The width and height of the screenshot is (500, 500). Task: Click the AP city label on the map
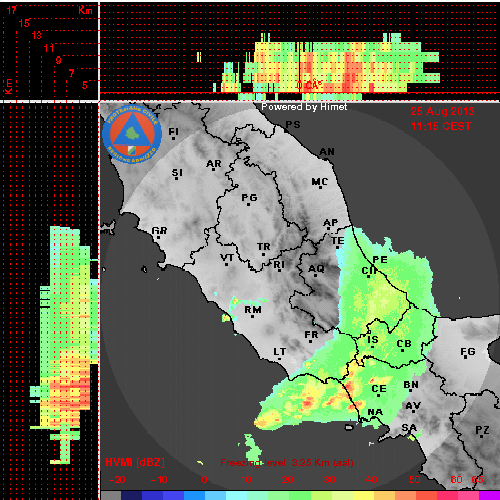coord(331,223)
